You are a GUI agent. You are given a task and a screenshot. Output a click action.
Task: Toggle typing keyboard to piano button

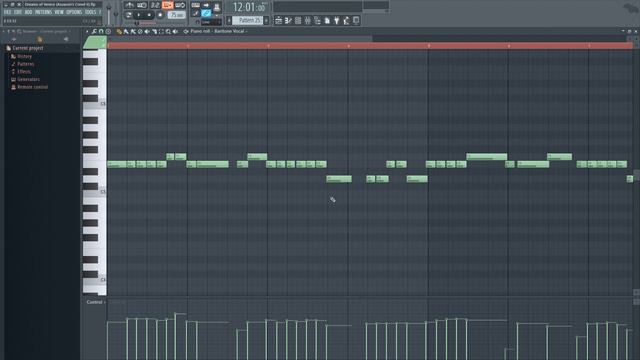click(x=195, y=5)
